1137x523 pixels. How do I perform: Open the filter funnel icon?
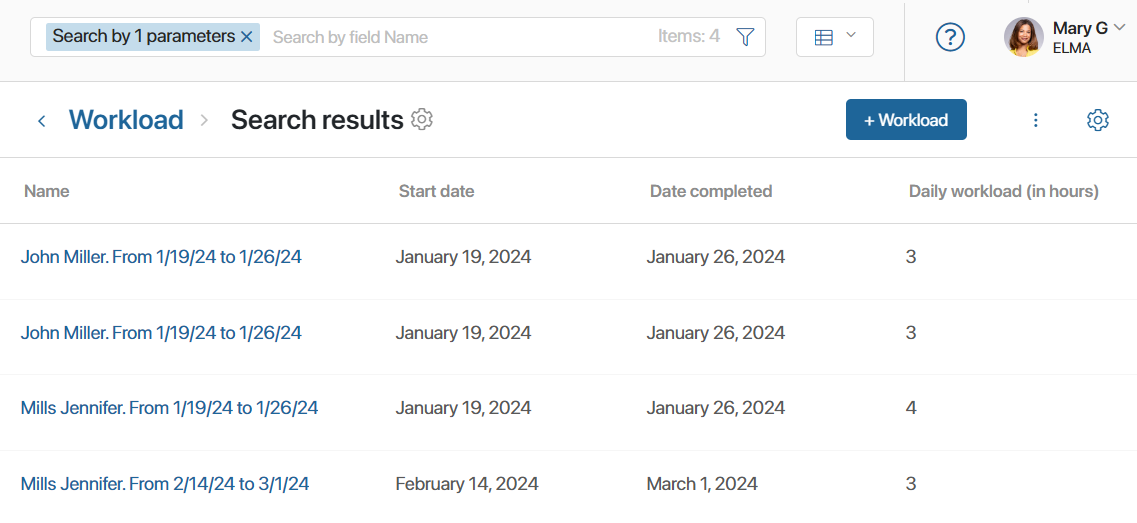[745, 37]
